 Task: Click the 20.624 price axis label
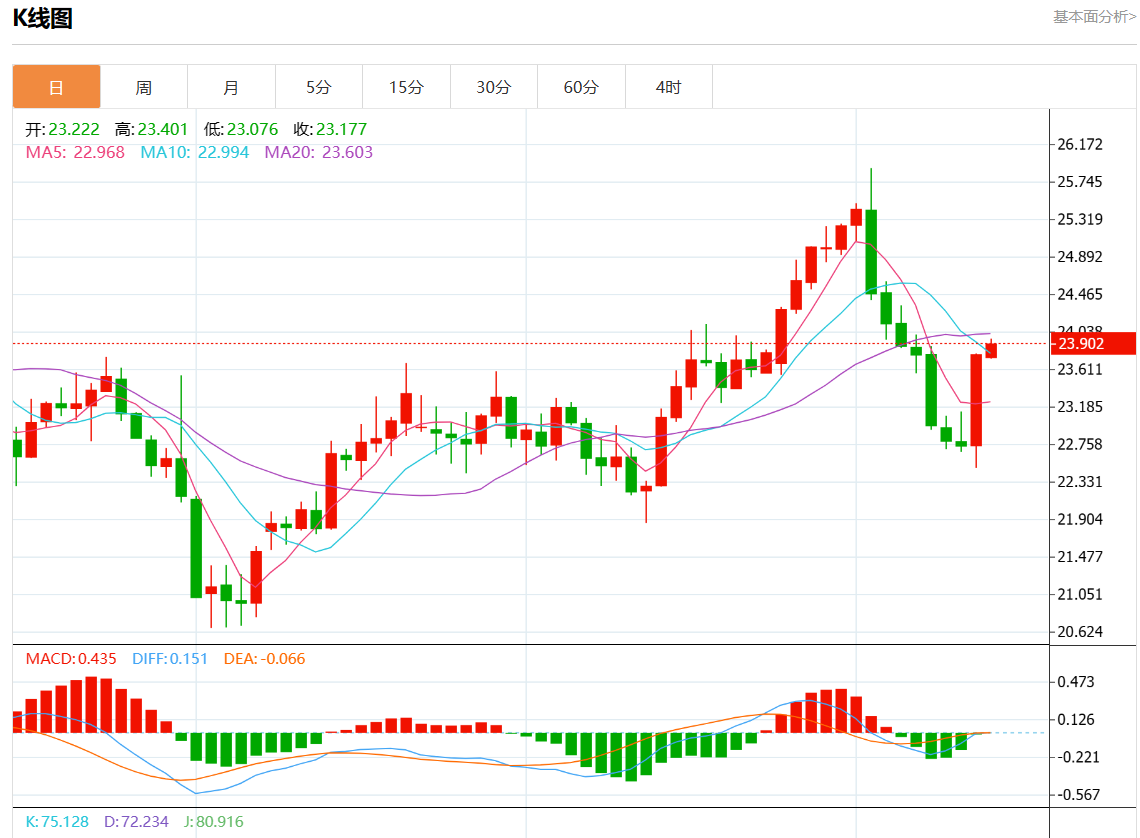1080,632
